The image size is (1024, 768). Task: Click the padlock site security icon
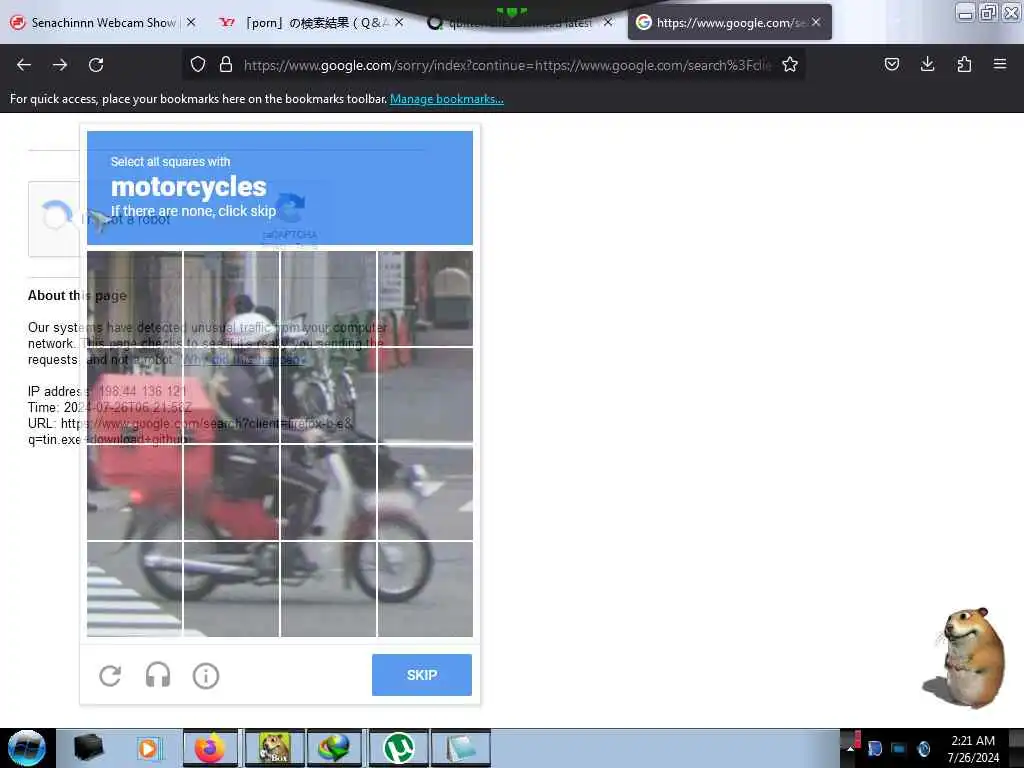pyautogui.click(x=226, y=64)
